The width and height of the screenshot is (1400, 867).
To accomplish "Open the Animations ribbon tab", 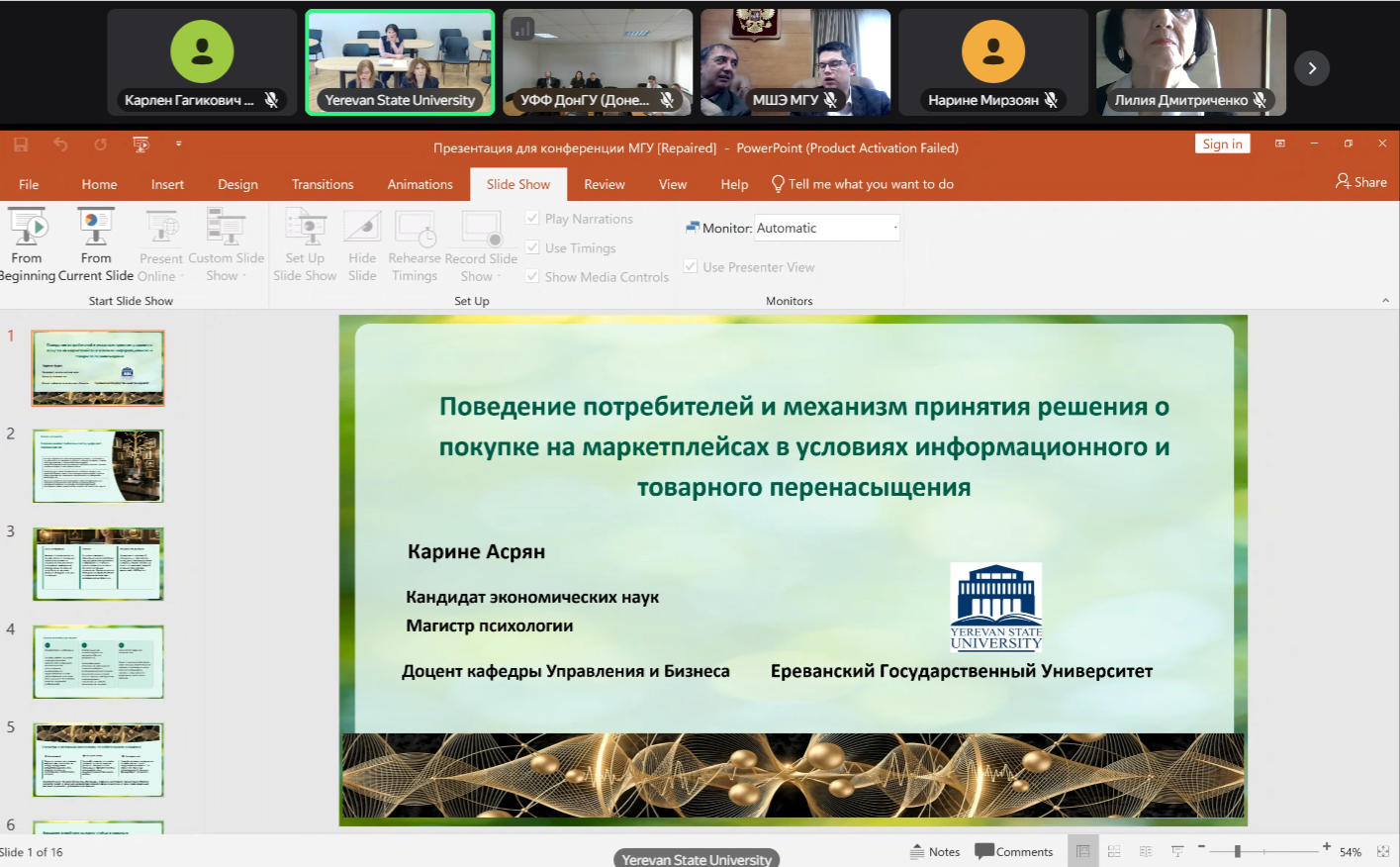I will (420, 184).
